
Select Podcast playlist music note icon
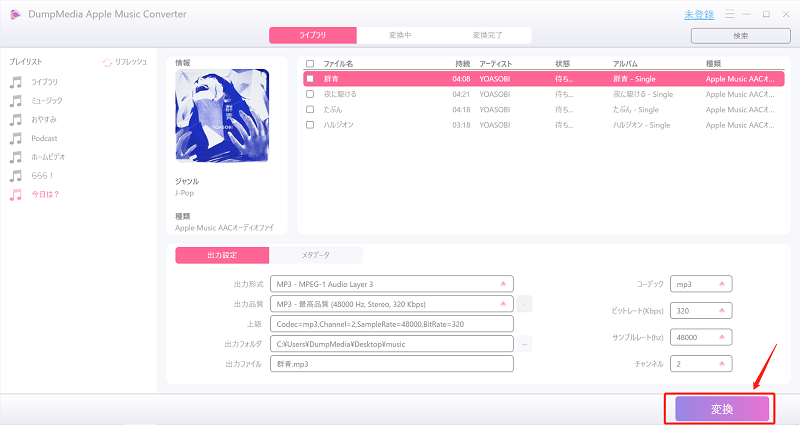pos(16,138)
